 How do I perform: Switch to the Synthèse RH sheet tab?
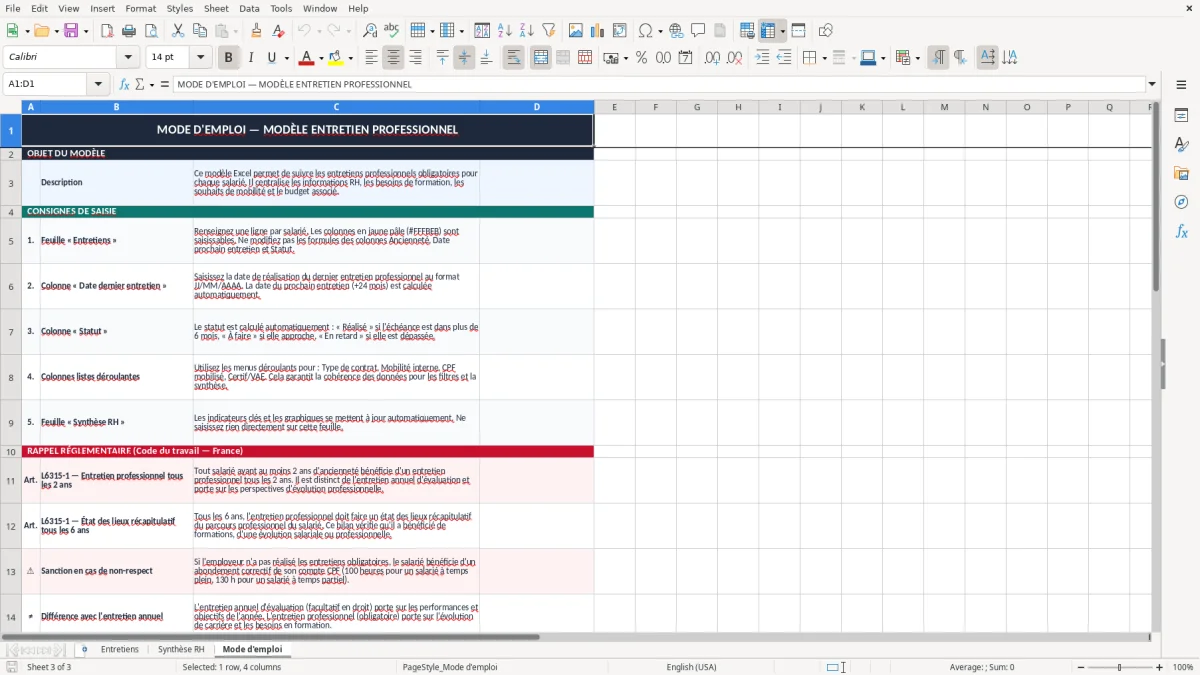click(x=181, y=649)
